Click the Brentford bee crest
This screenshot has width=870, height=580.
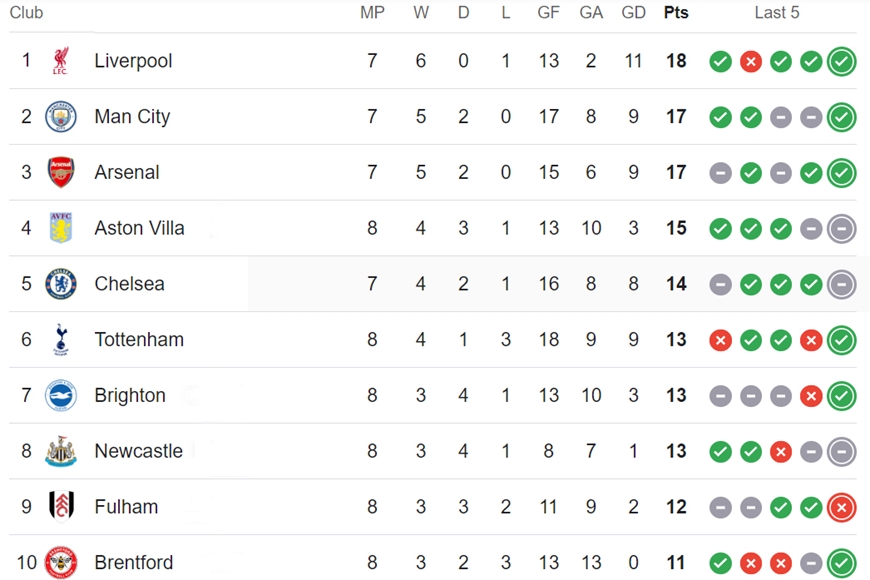tap(60, 562)
